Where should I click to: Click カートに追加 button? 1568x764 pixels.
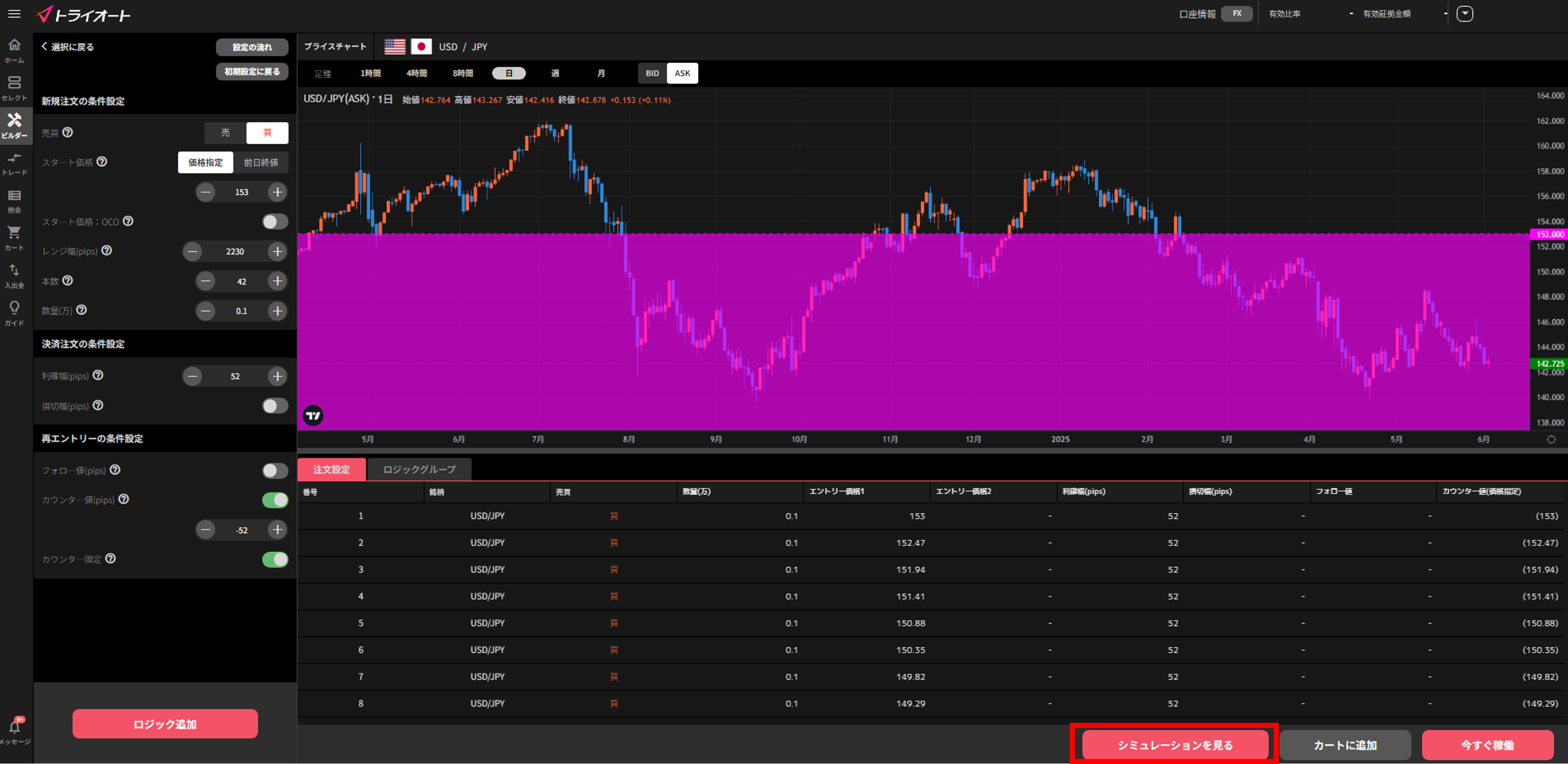pyautogui.click(x=1345, y=745)
